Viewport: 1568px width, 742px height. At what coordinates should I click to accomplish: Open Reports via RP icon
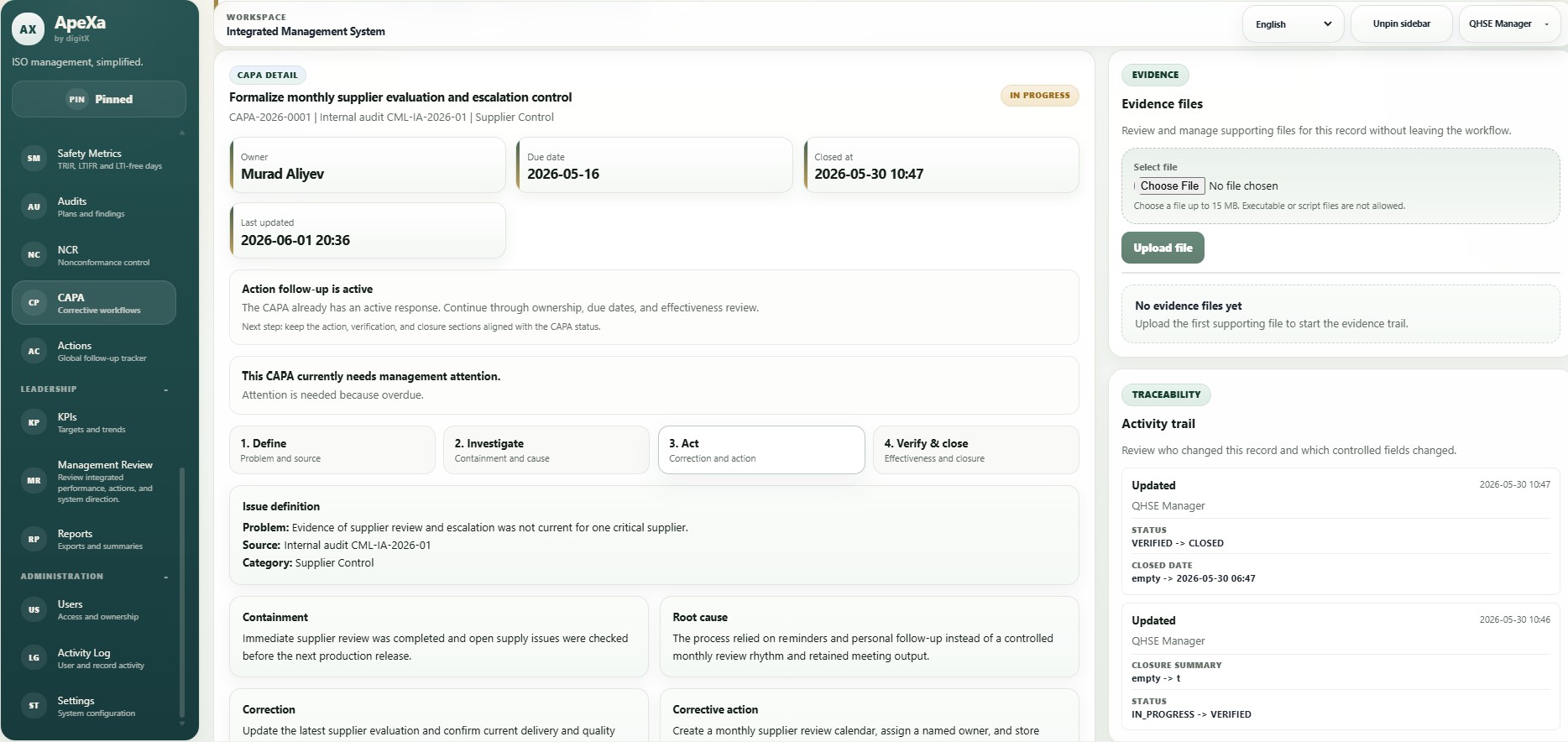(x=34, y=539)
